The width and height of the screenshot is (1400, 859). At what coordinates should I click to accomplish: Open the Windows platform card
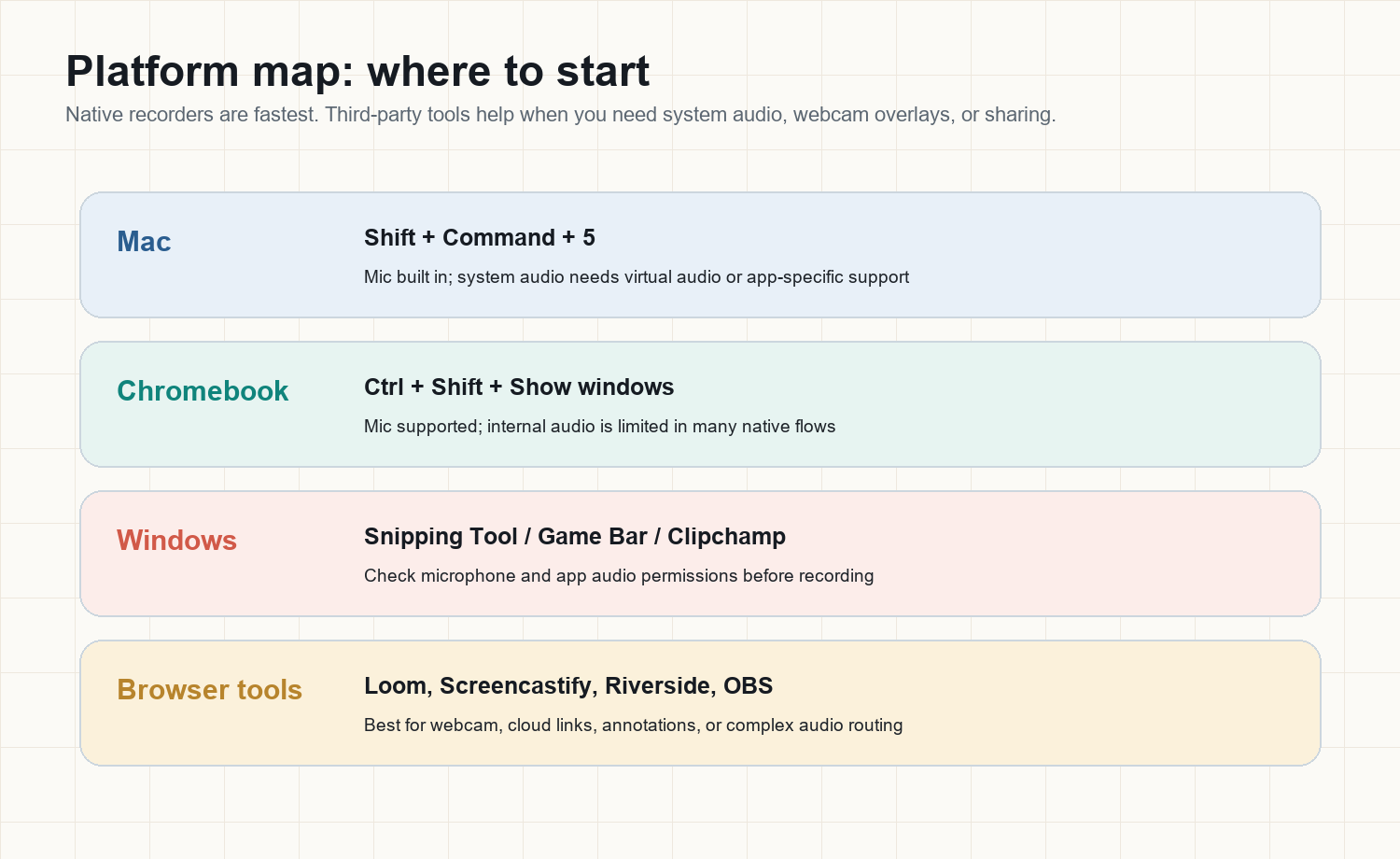700,554
